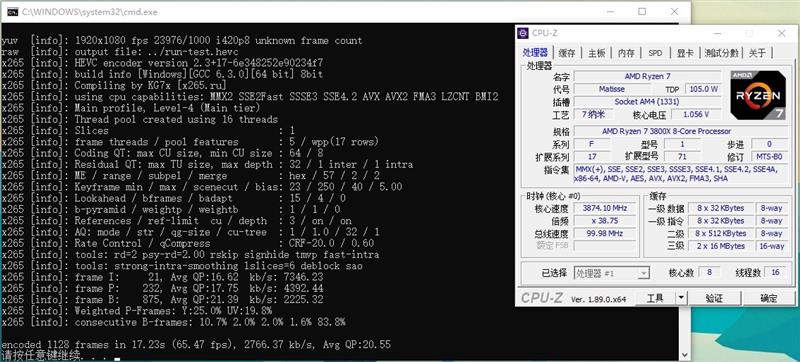Close the CPU-Z window
Image resolution: width=800 pixels, height=362 pixels.
coord(781,34)
